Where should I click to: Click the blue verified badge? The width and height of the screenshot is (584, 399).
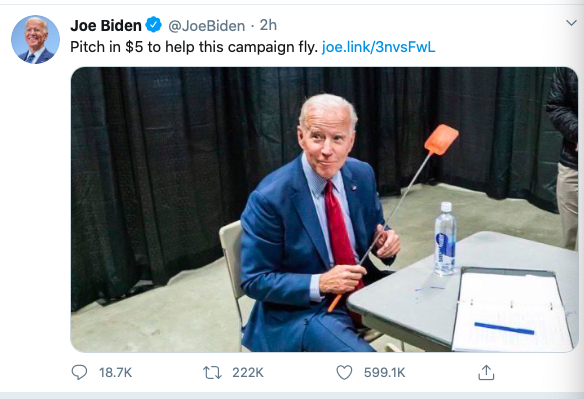(x=153, y=25)
